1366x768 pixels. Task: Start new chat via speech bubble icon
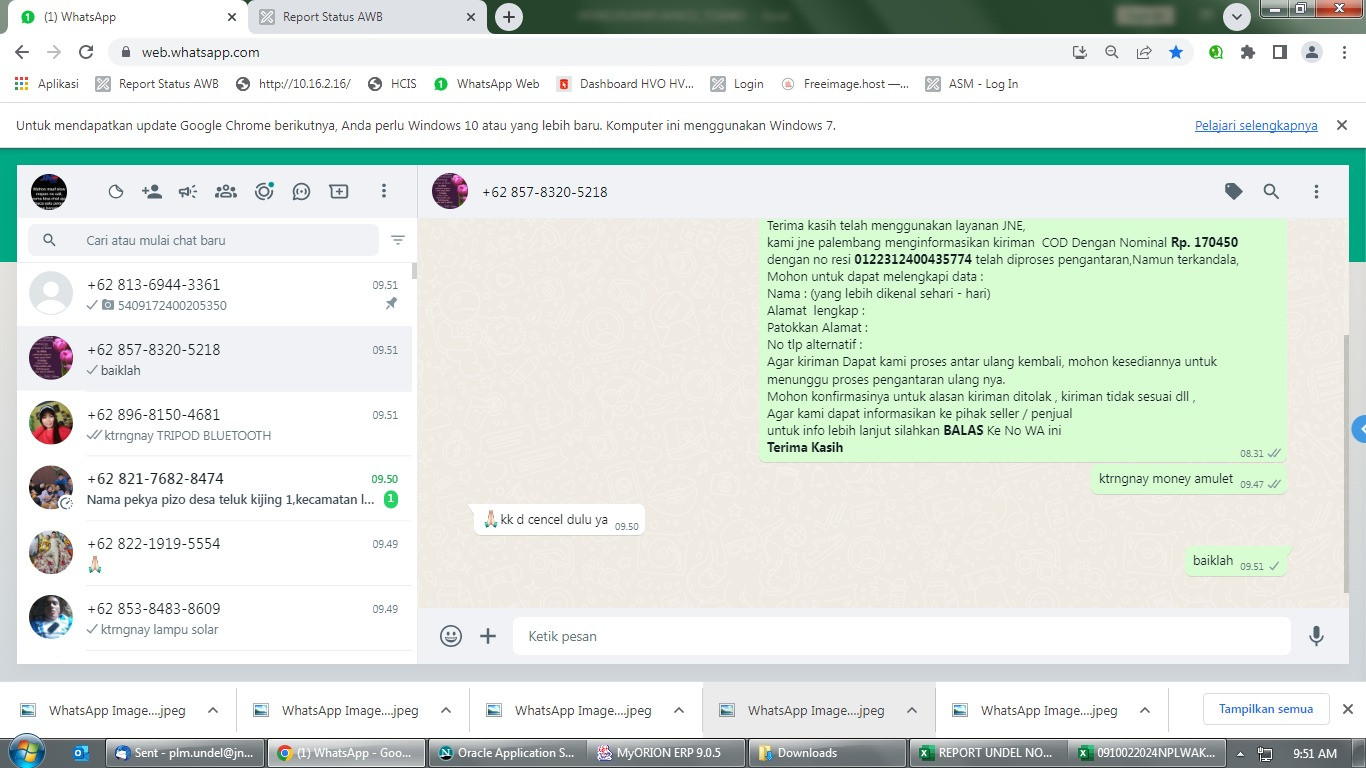pyautogui.click(x=301, y=192)
